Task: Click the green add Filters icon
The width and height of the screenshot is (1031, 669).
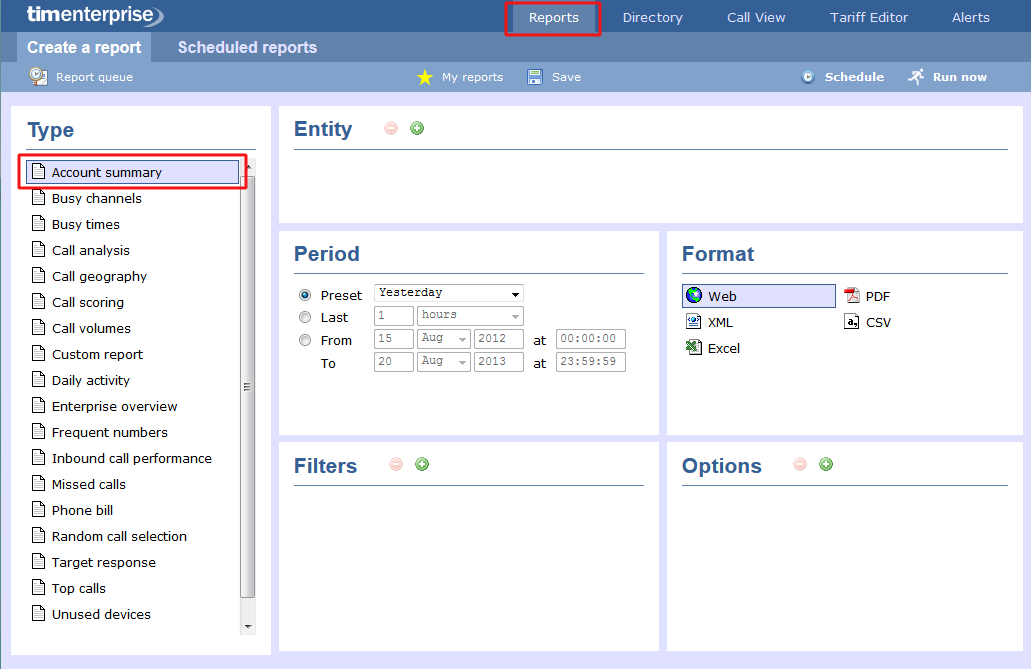Action: pyautogui.click(x=422, y=464)
